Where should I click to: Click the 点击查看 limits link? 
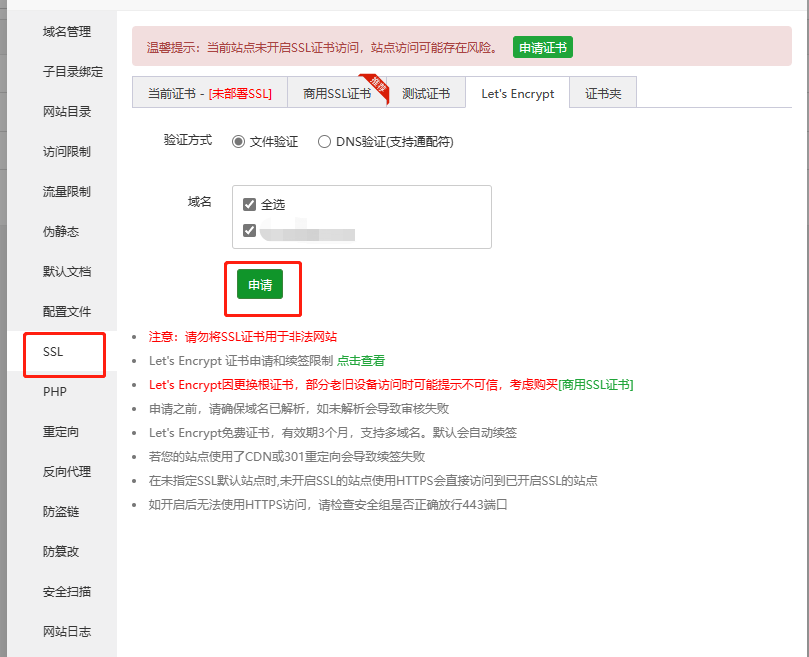361,361
